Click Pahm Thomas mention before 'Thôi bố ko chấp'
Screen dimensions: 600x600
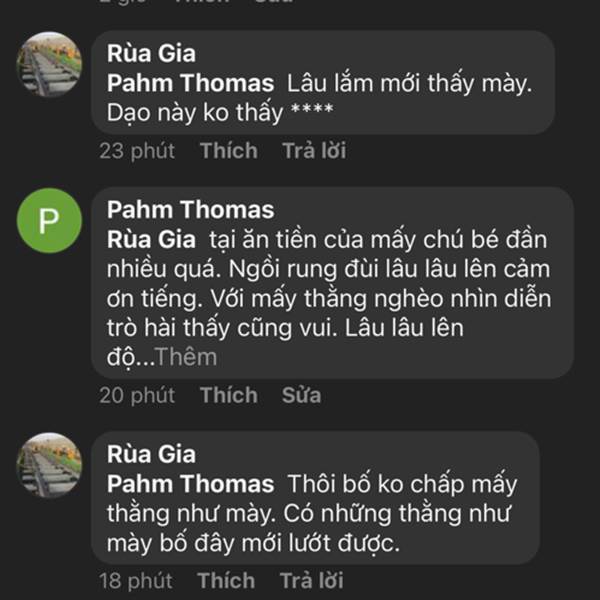190,485
